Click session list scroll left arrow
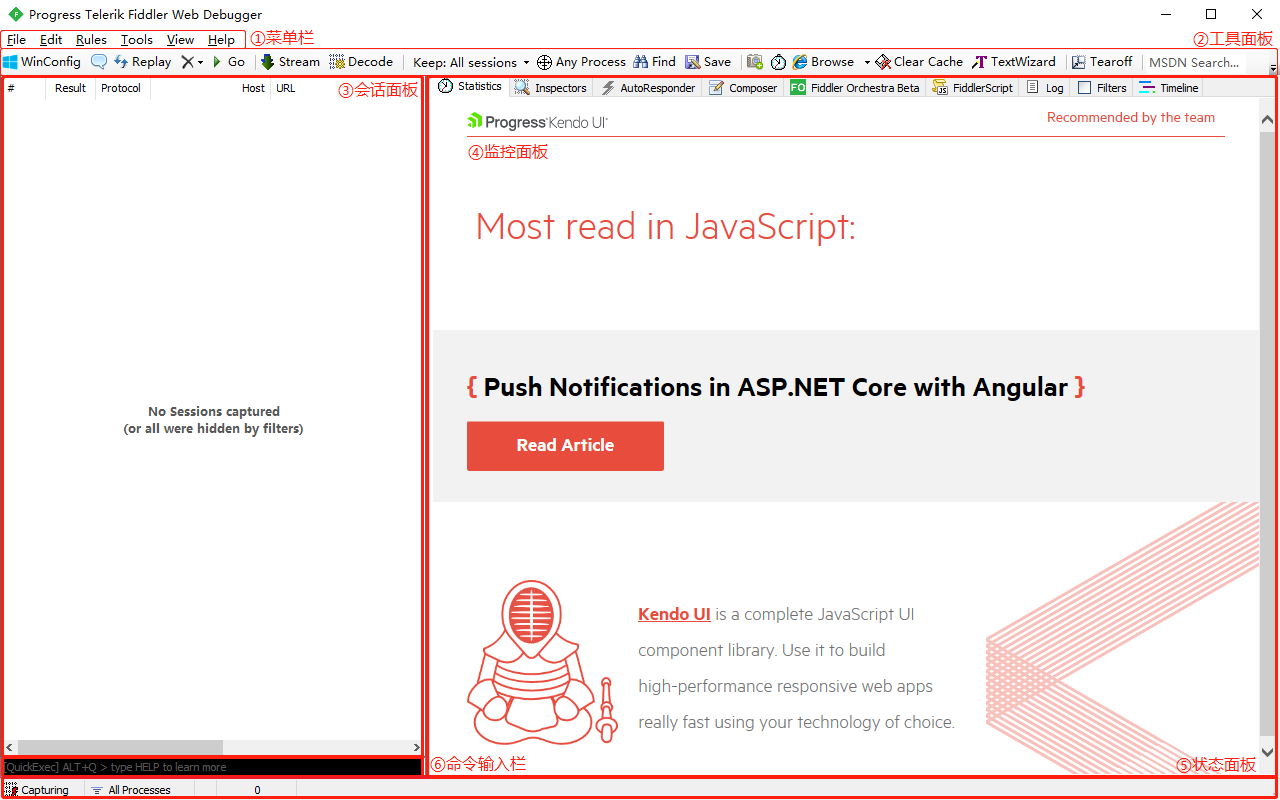 click(x=10, y=748)
